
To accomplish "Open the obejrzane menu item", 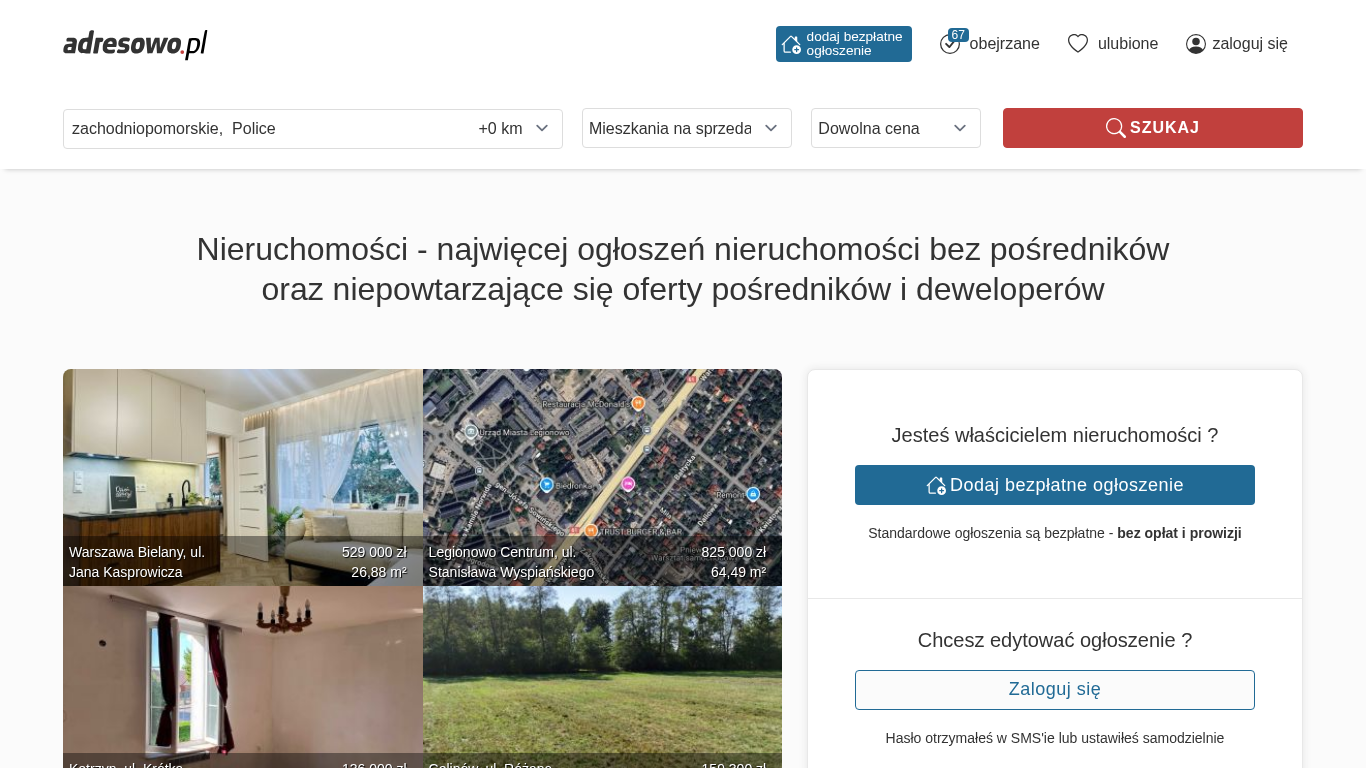I will click(x=1004, y=44).
